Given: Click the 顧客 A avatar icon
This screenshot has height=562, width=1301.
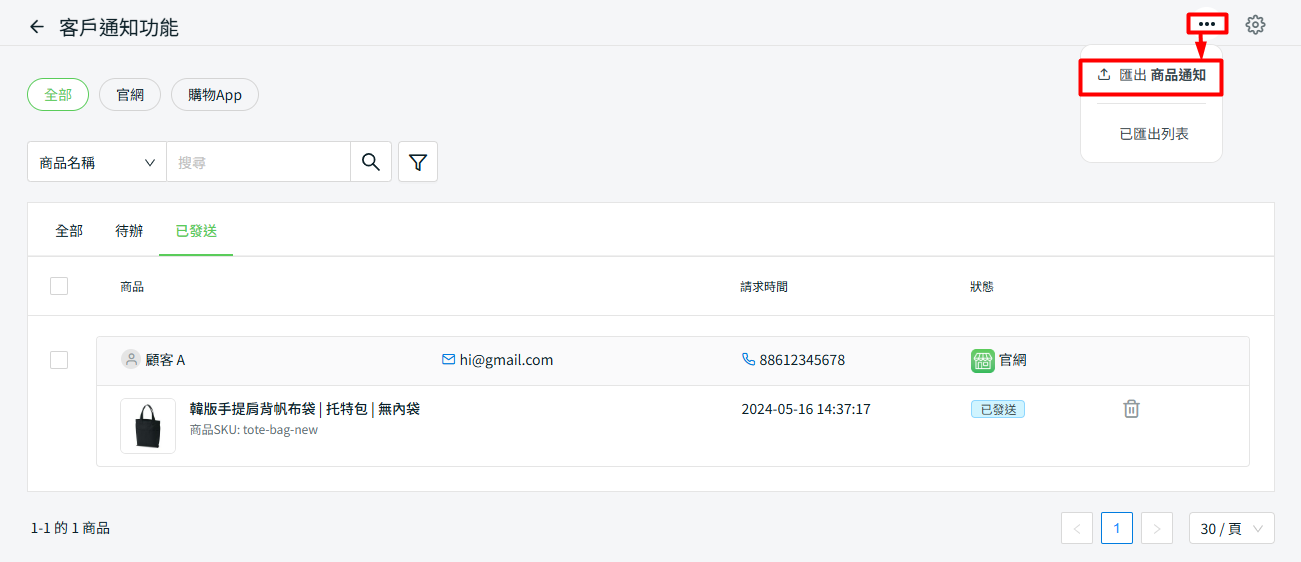Looking at the screenshot, I should click(x=130, y=360).
